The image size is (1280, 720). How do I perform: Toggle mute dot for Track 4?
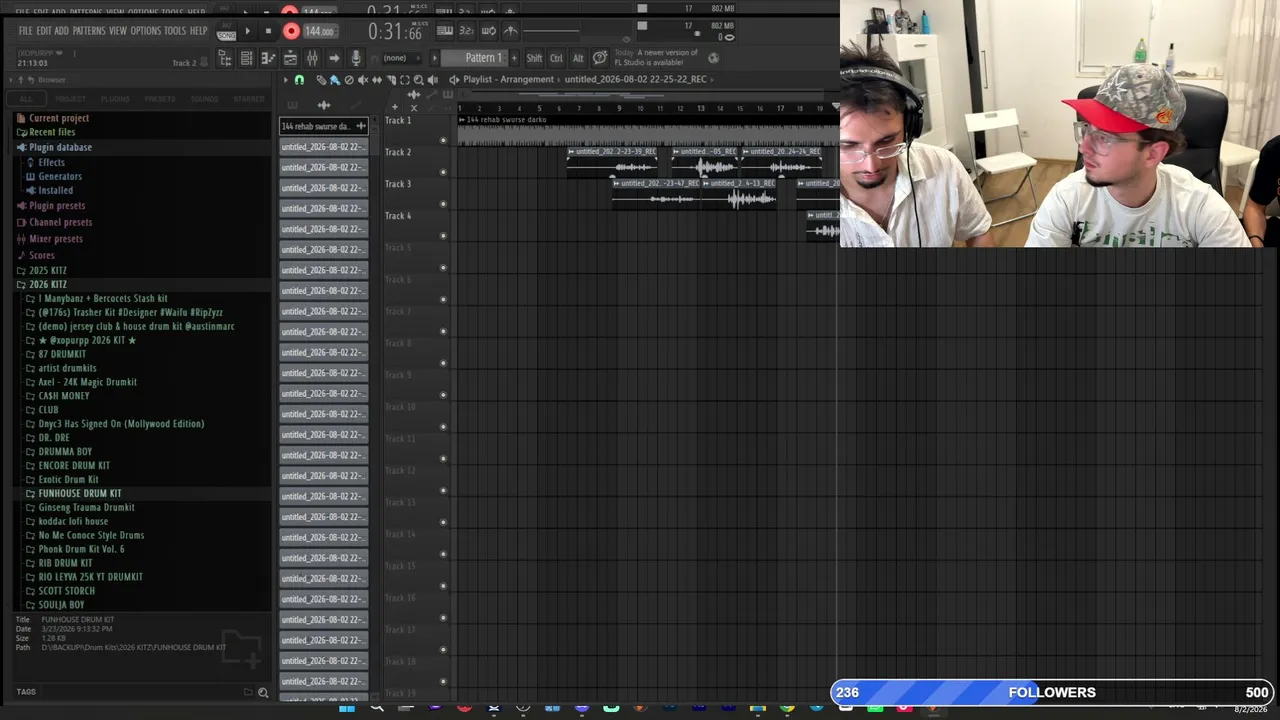(x=443, y=236)
